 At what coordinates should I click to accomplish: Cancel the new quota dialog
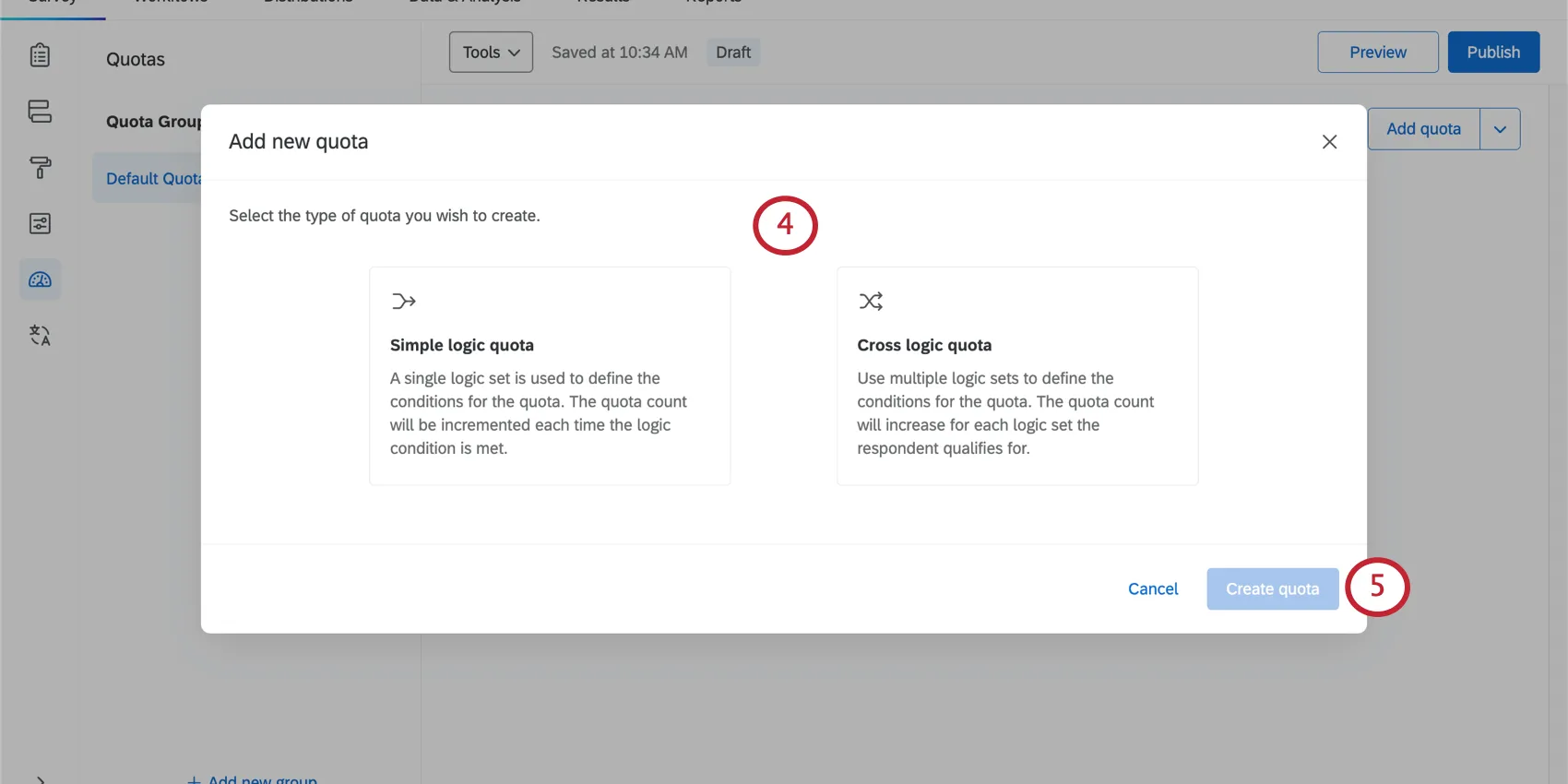click(1152, 589)
